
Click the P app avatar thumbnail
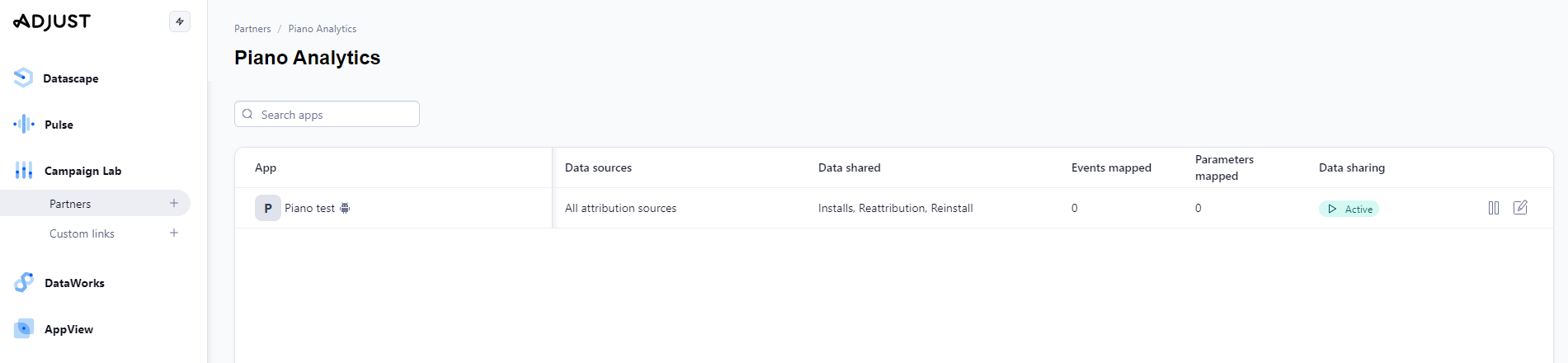[267, 208]
